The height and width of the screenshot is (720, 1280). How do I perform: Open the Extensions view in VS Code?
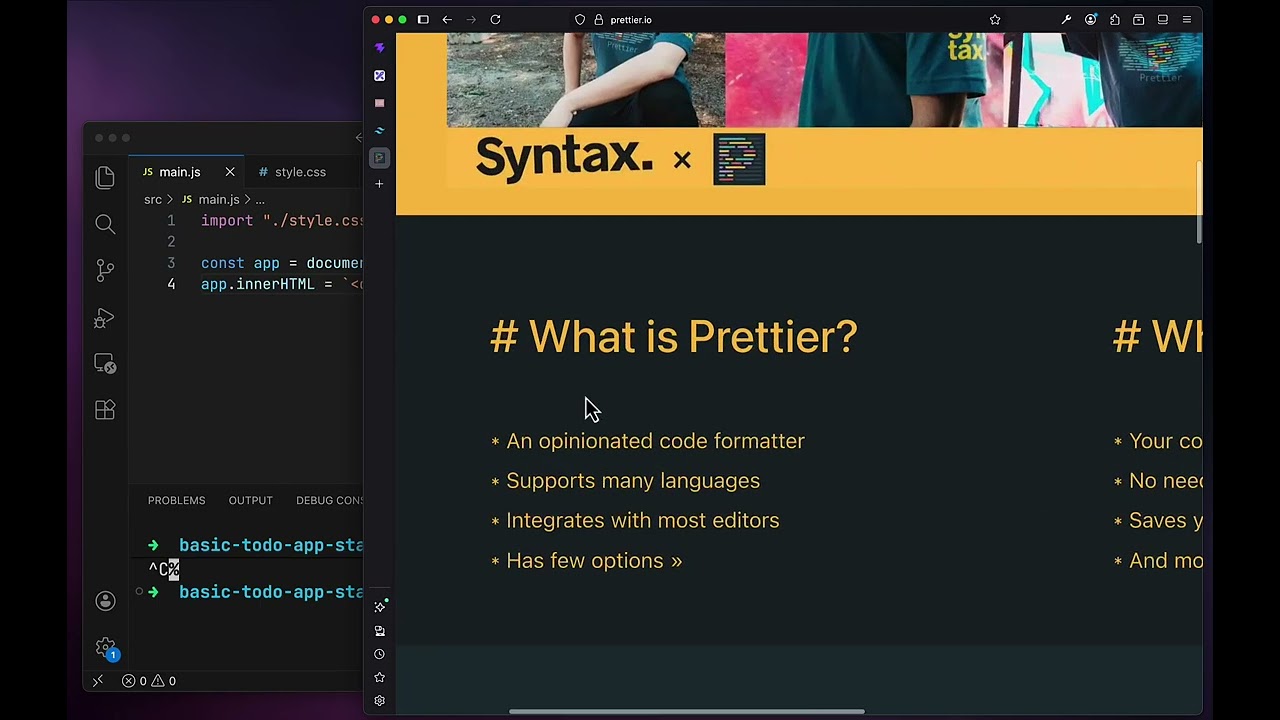pos(105,410)
